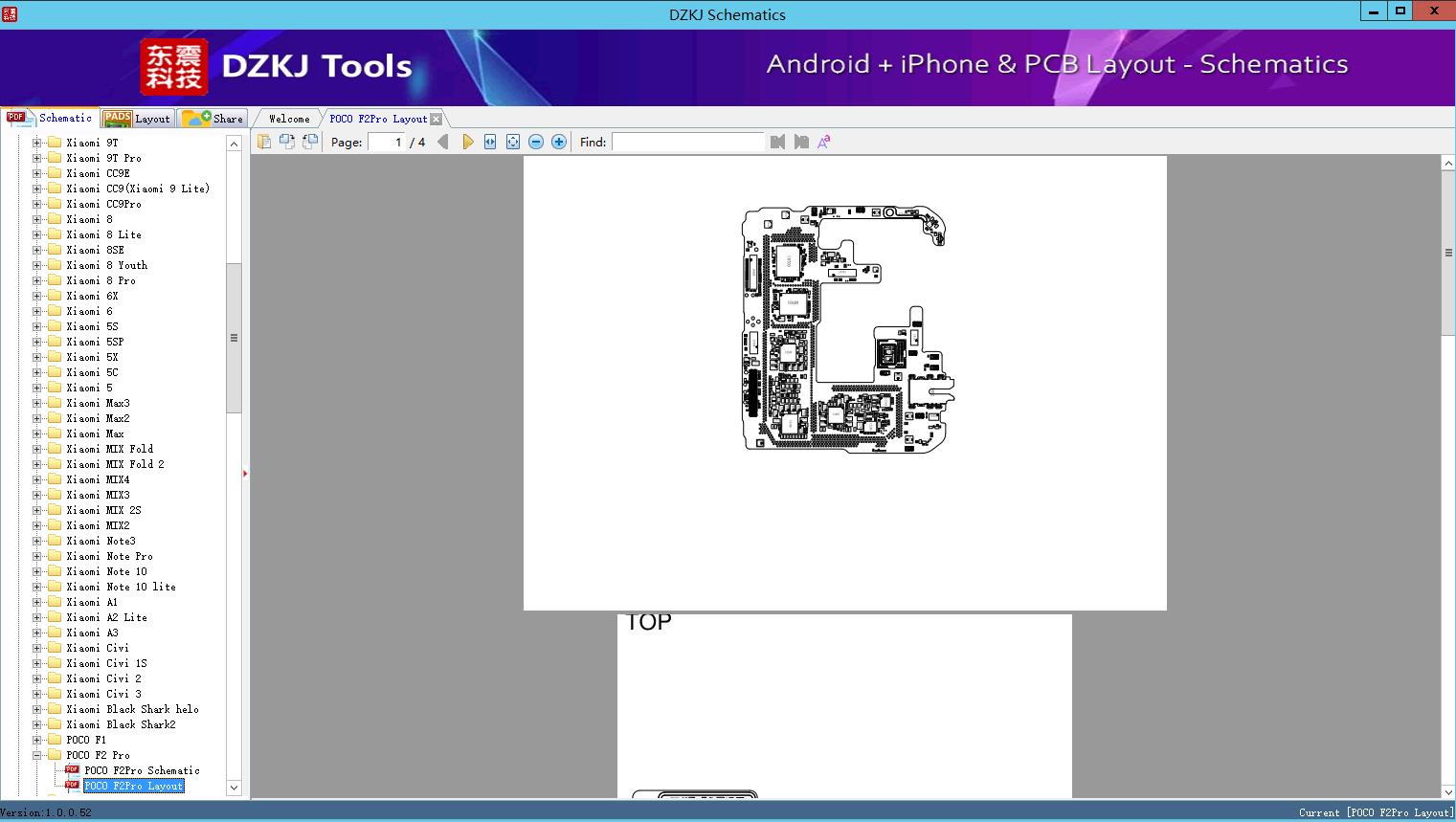Select the Xiaomi Note Pro tree item
This screenshot has width=1456, height=822.
pyautogui.click(x=110, y=556)
